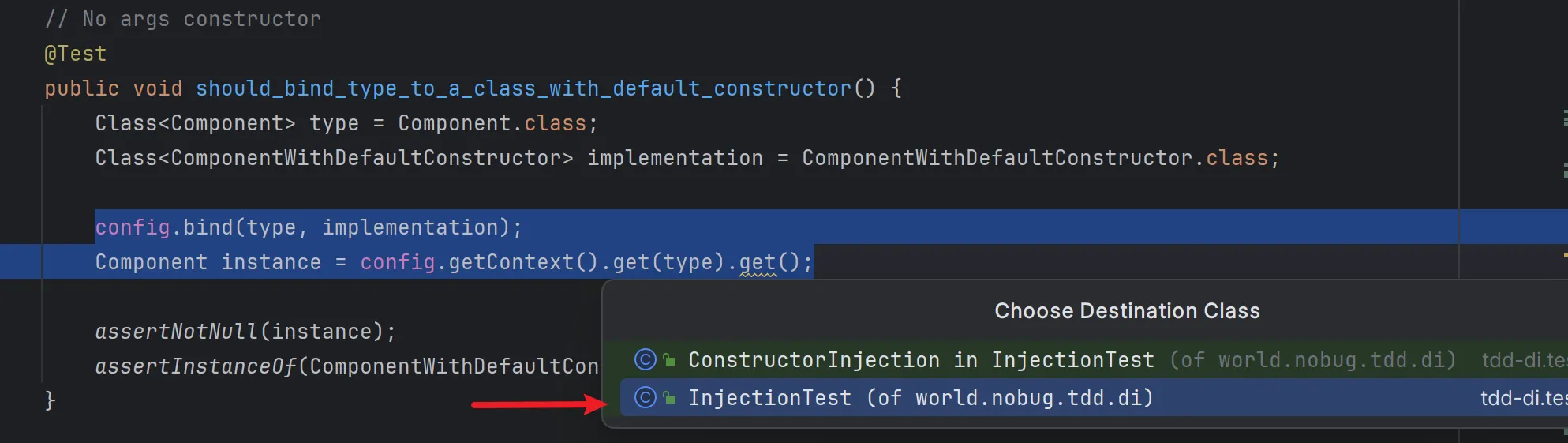
Task: Click the should_bind_type_to_a_class_with_default_constructor method name
Action: 523,88
